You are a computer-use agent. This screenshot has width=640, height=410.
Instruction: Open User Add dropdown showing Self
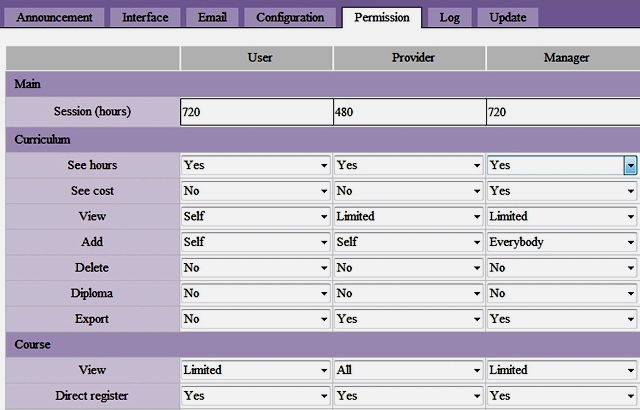[x=256, y=242]
